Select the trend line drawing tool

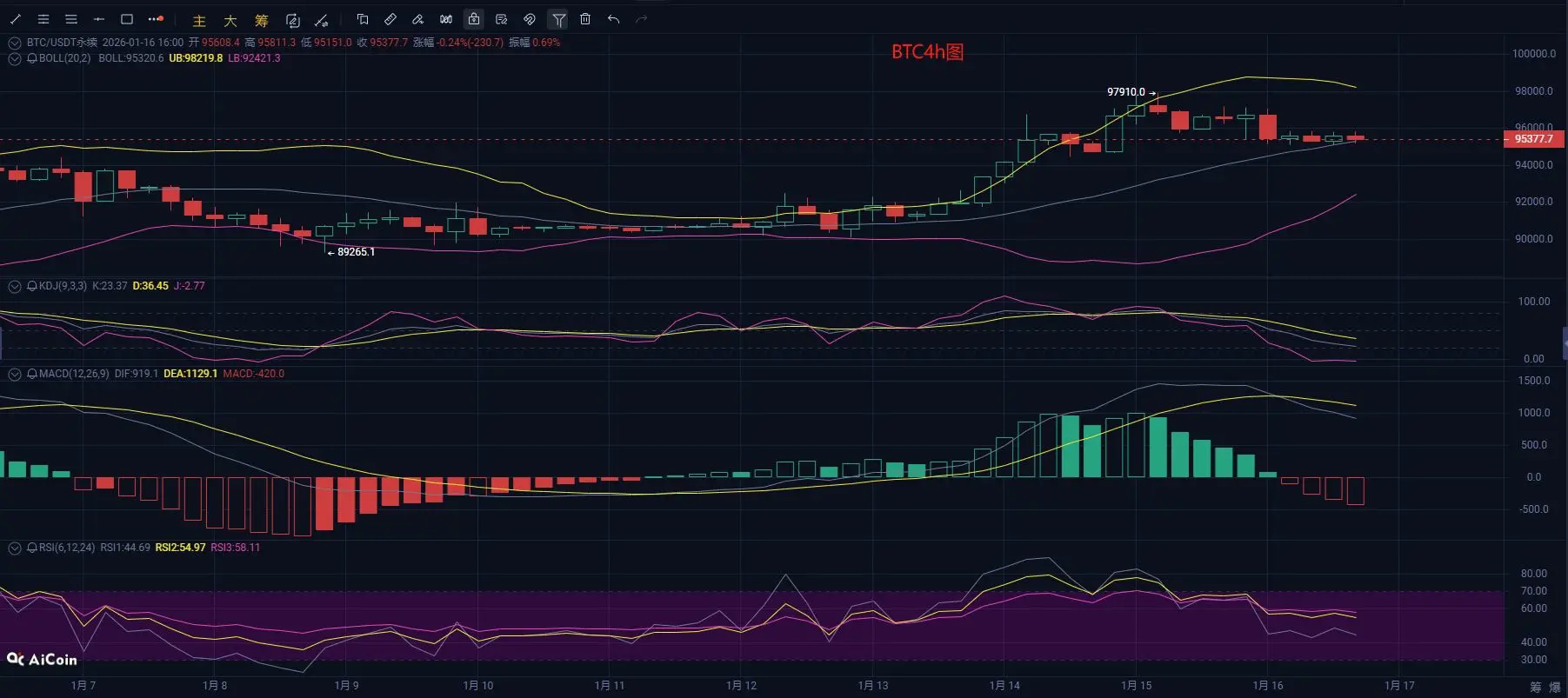(15, 19)
